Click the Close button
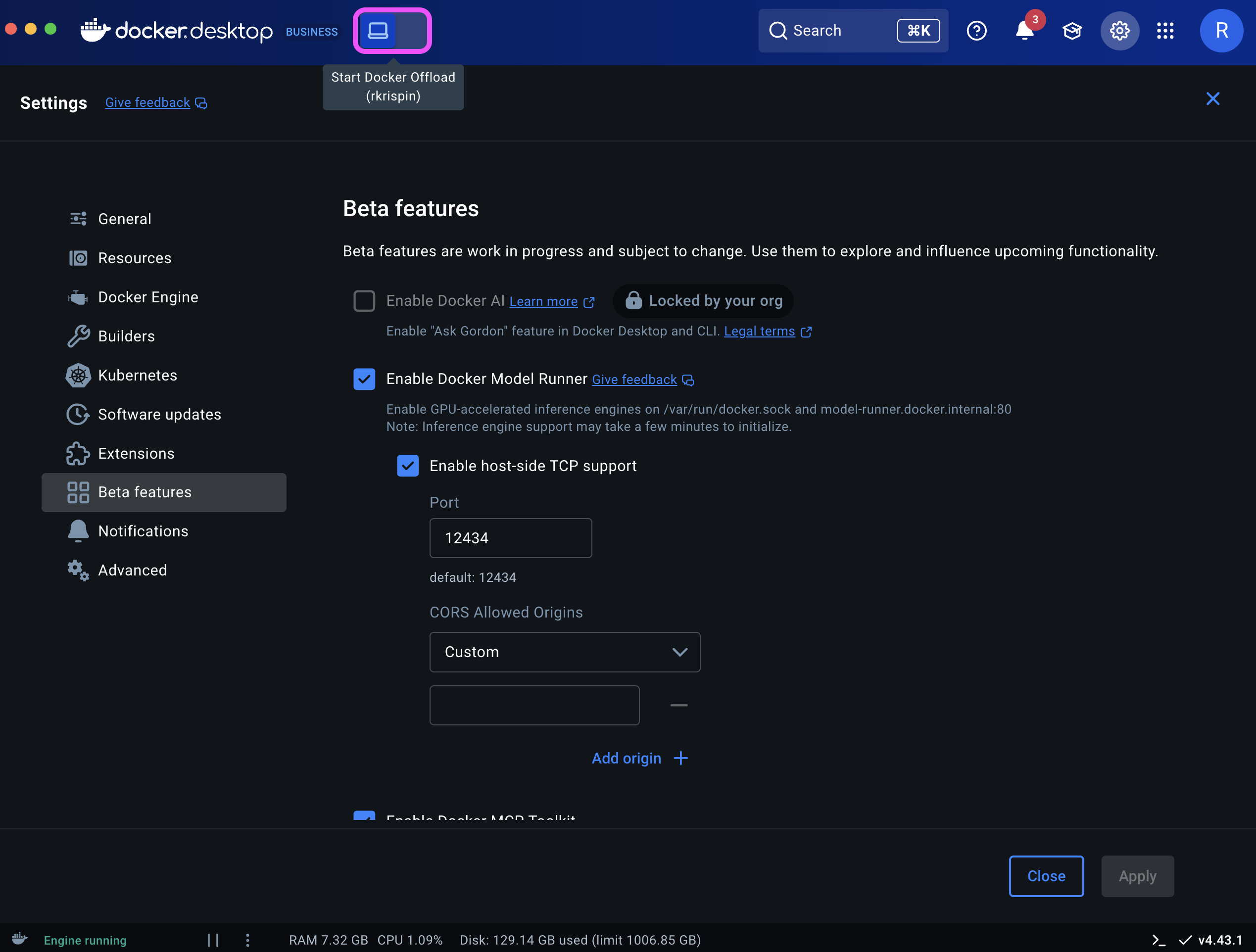Image resolution: width=1256 pixels, height=952 pixels. click(x=1046, y=876)
